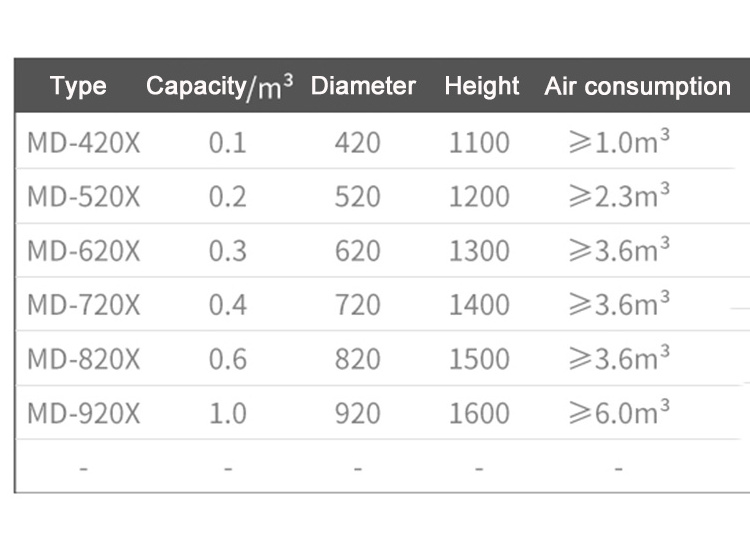Select the MD-420X type cell

coord(84,142)
